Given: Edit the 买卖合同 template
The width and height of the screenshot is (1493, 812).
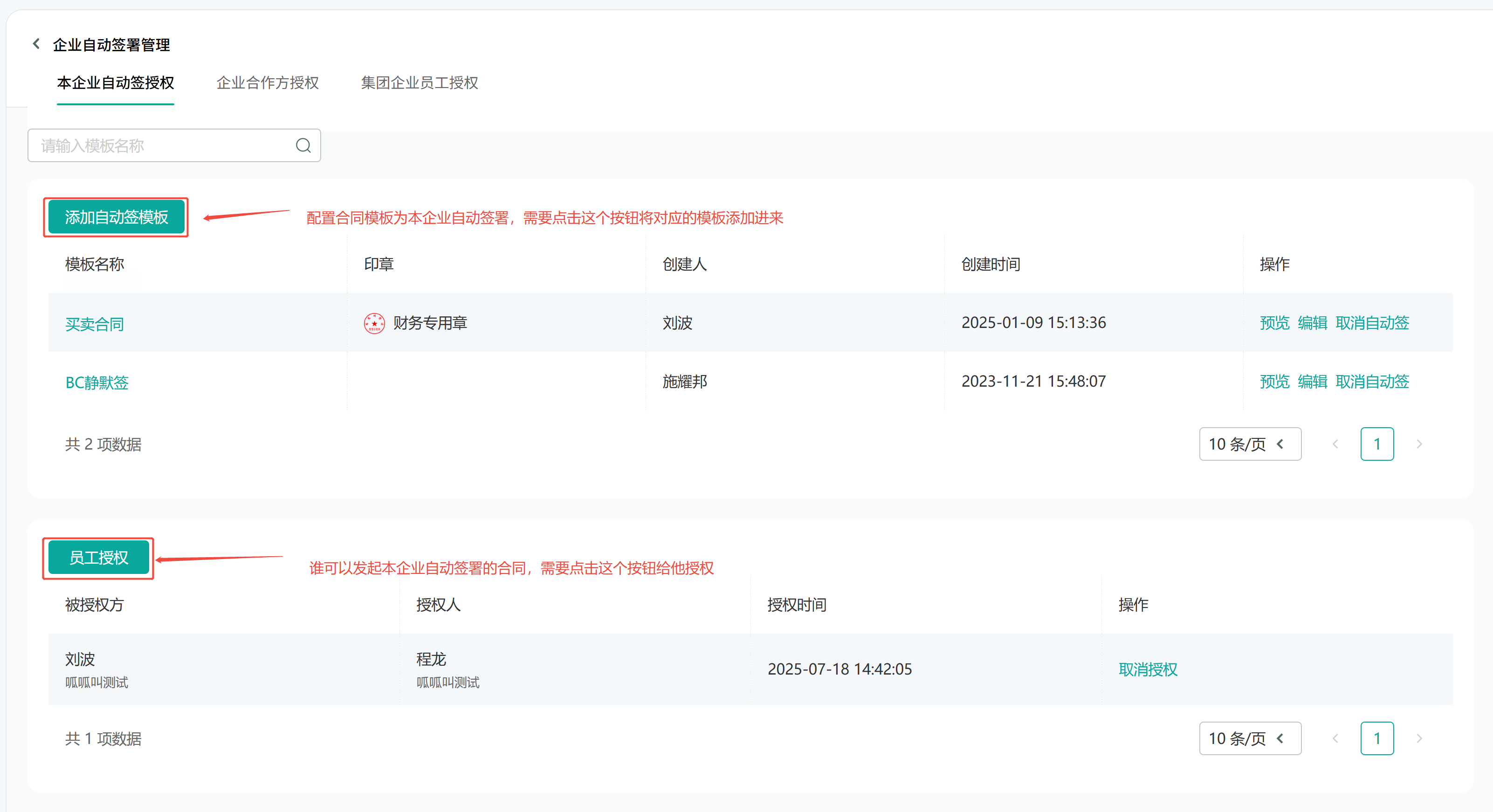Looking at the screenshot, I should click(1312, 323).
